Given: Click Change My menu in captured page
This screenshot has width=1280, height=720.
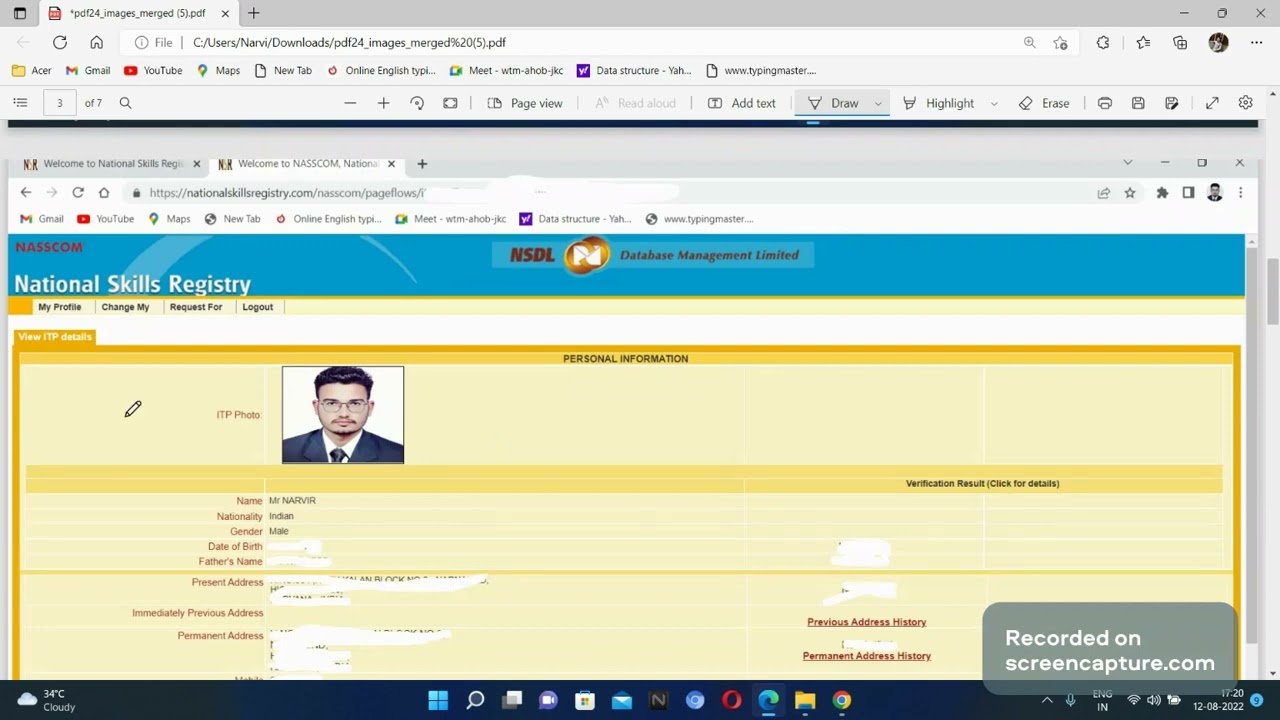Looking at the screenshot, I should click(x=125, y=307).
